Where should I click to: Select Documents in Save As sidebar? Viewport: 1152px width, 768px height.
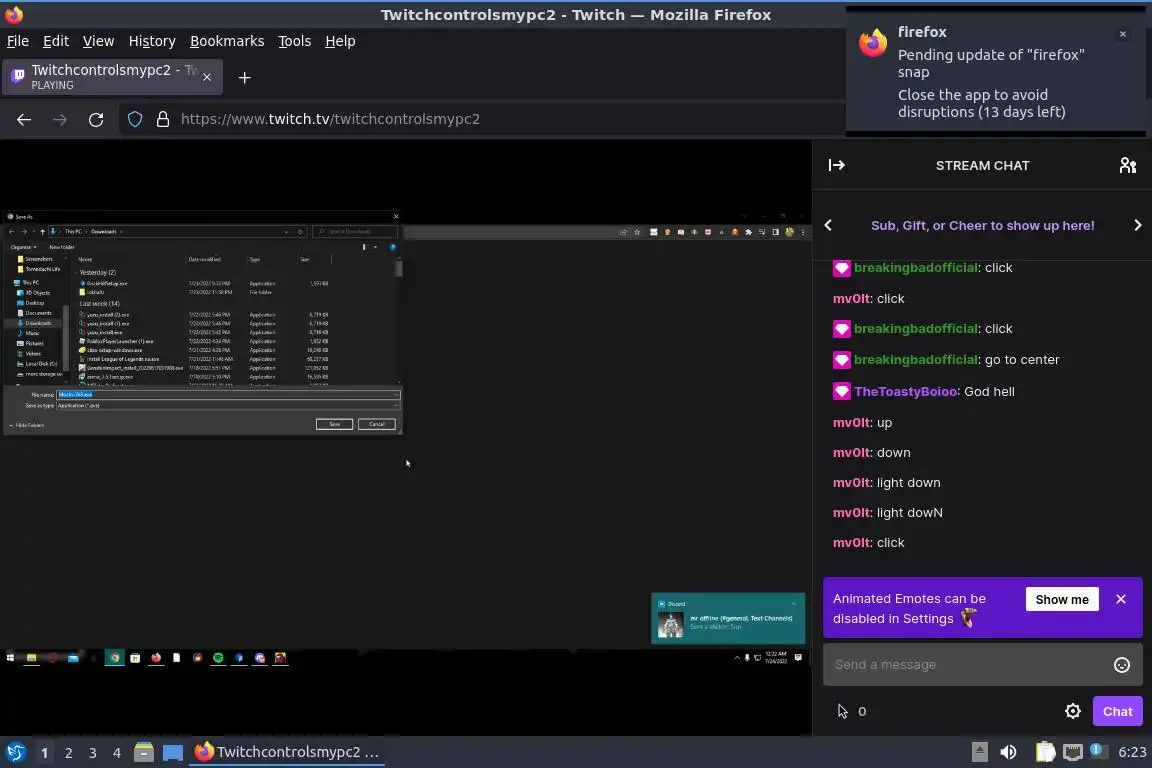coord(38,313)
